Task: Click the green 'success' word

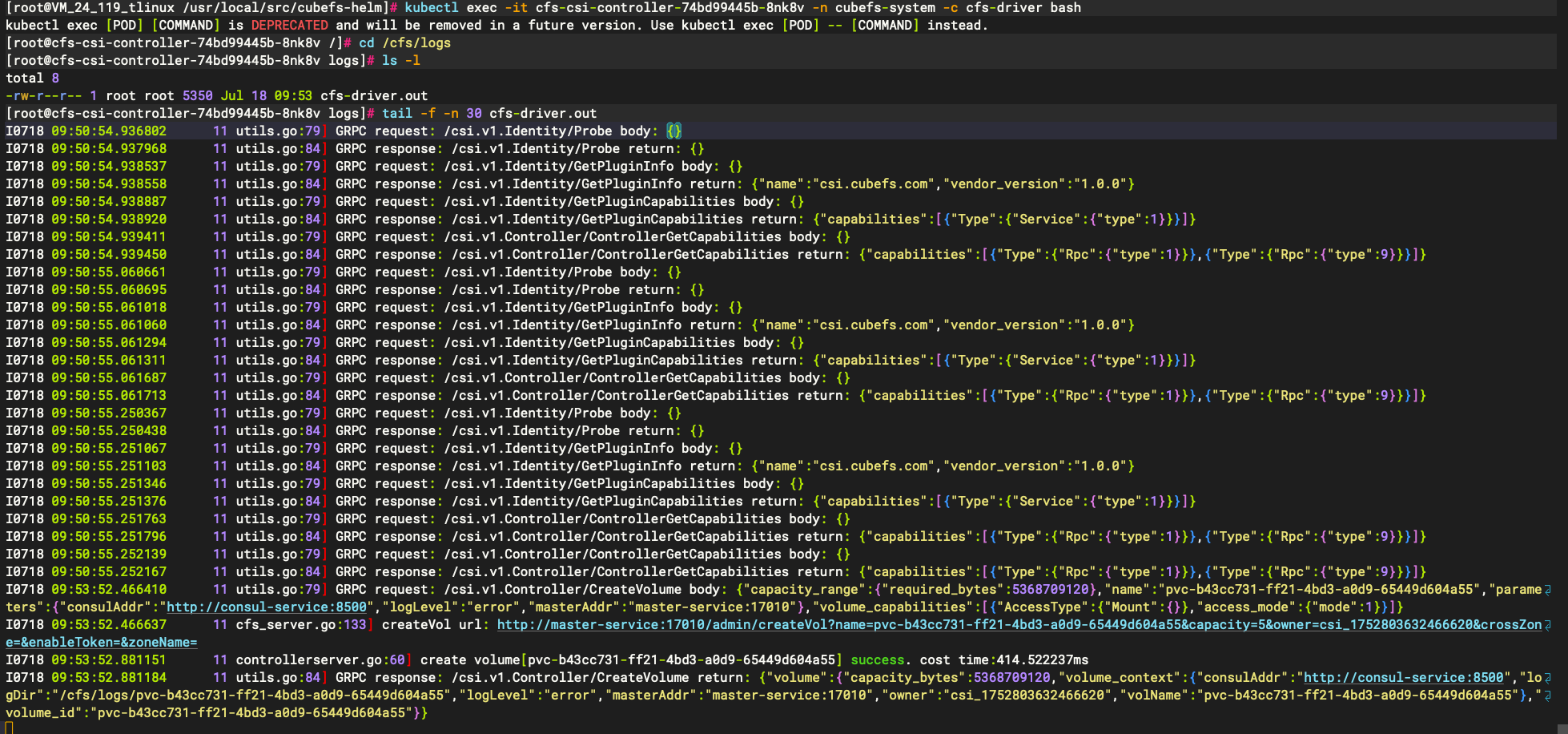Action: click(878, 659)
